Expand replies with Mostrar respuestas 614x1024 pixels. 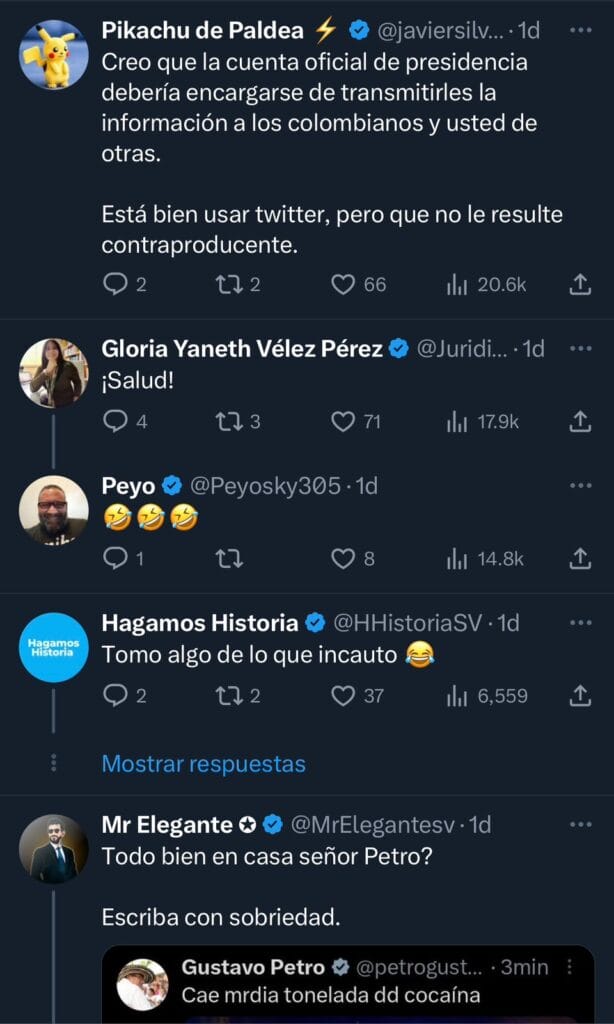point(203,764)
